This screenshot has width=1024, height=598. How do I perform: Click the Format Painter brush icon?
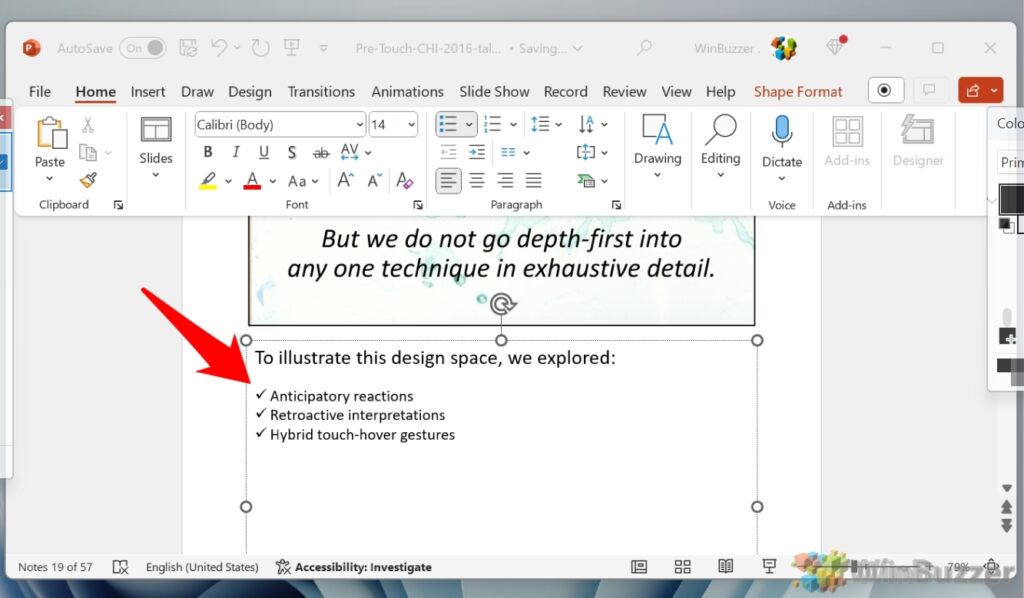pos(88,180)
